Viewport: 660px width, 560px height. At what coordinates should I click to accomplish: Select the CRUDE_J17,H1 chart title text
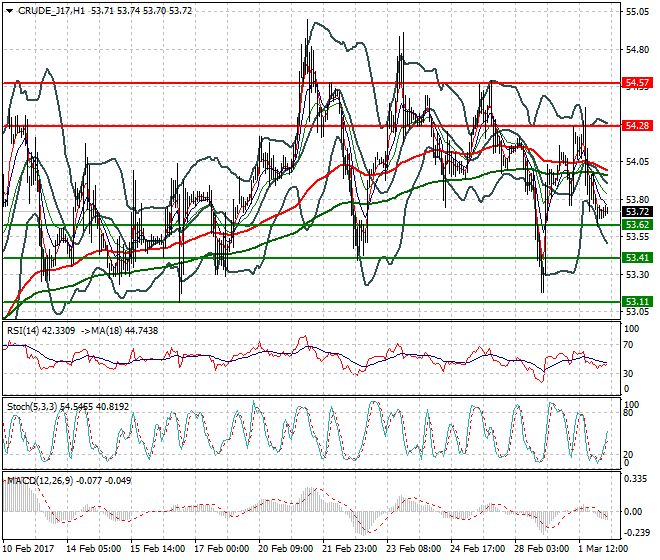(51, 11)
